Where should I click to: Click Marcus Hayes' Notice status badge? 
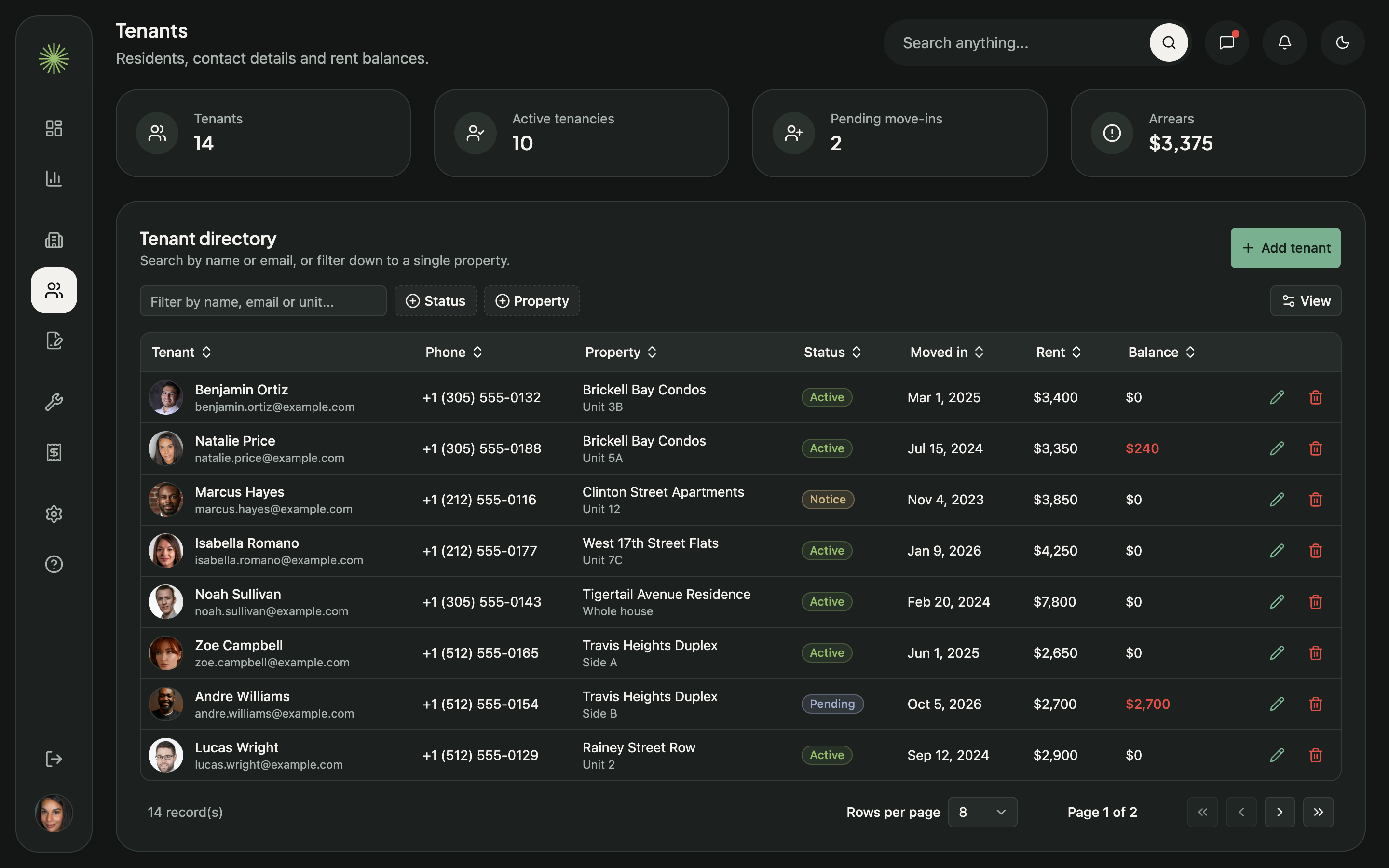point(828,500)
